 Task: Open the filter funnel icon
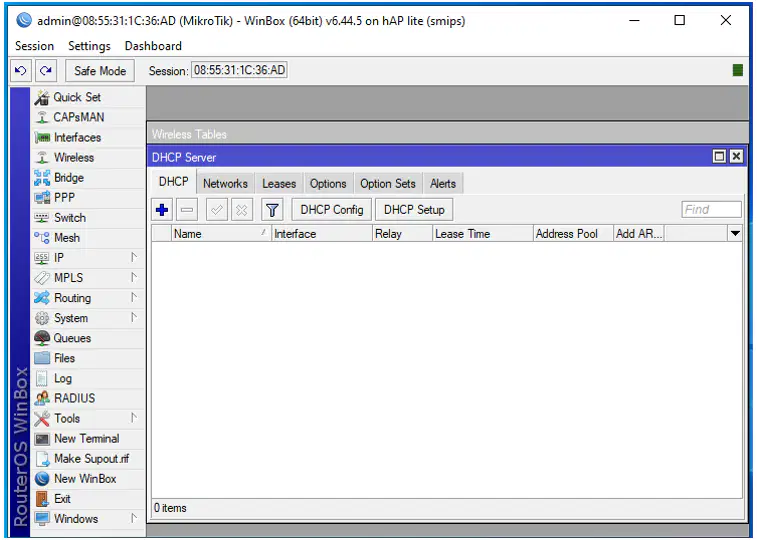(272, 210)
